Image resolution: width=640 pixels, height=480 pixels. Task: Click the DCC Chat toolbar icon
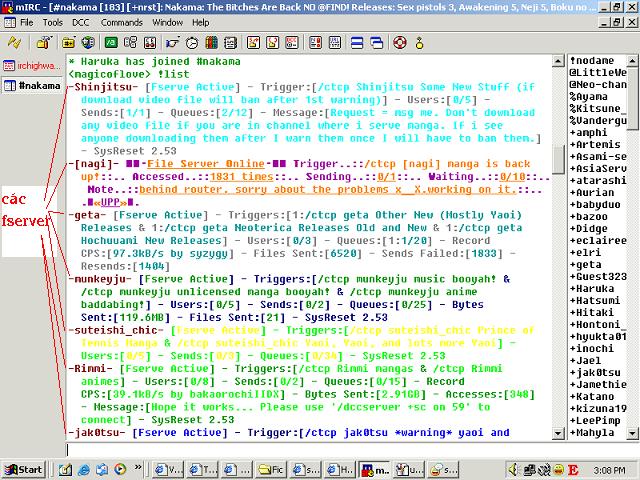tap(273, 42)
